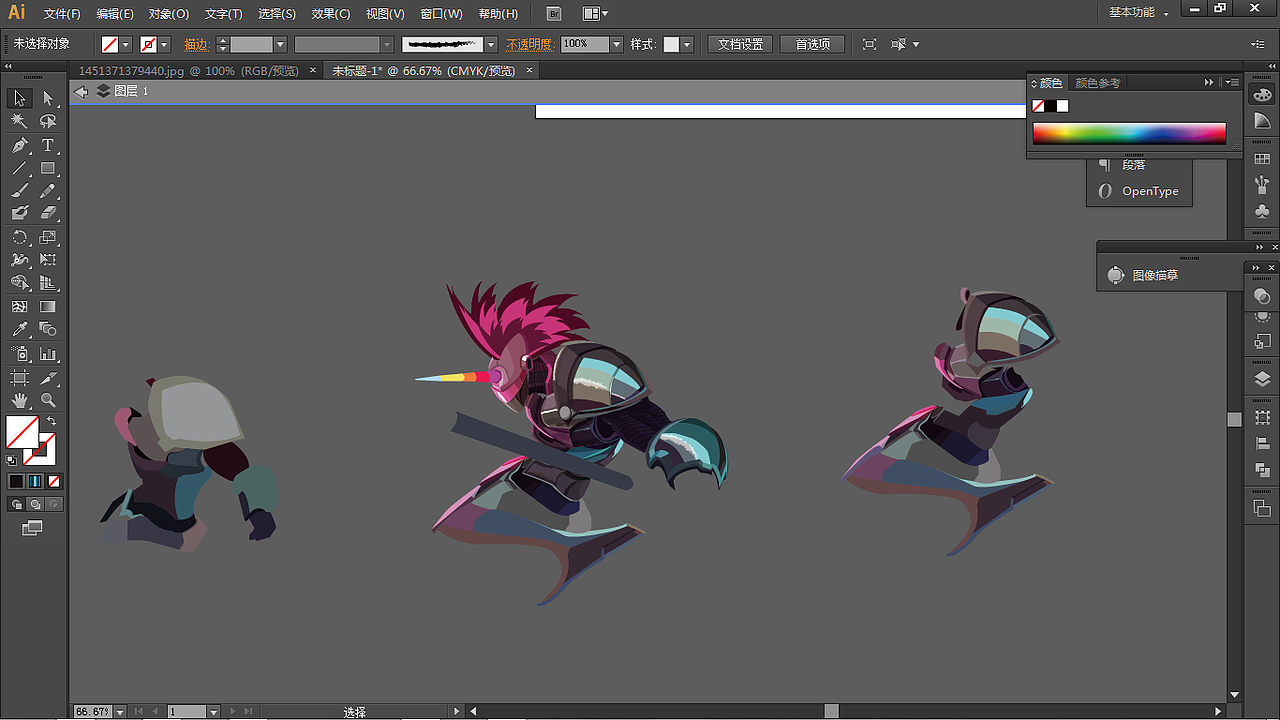1280x720 pixels.
Task: Open the Symbols (club) panel icon
Action: pos(1262,211)
